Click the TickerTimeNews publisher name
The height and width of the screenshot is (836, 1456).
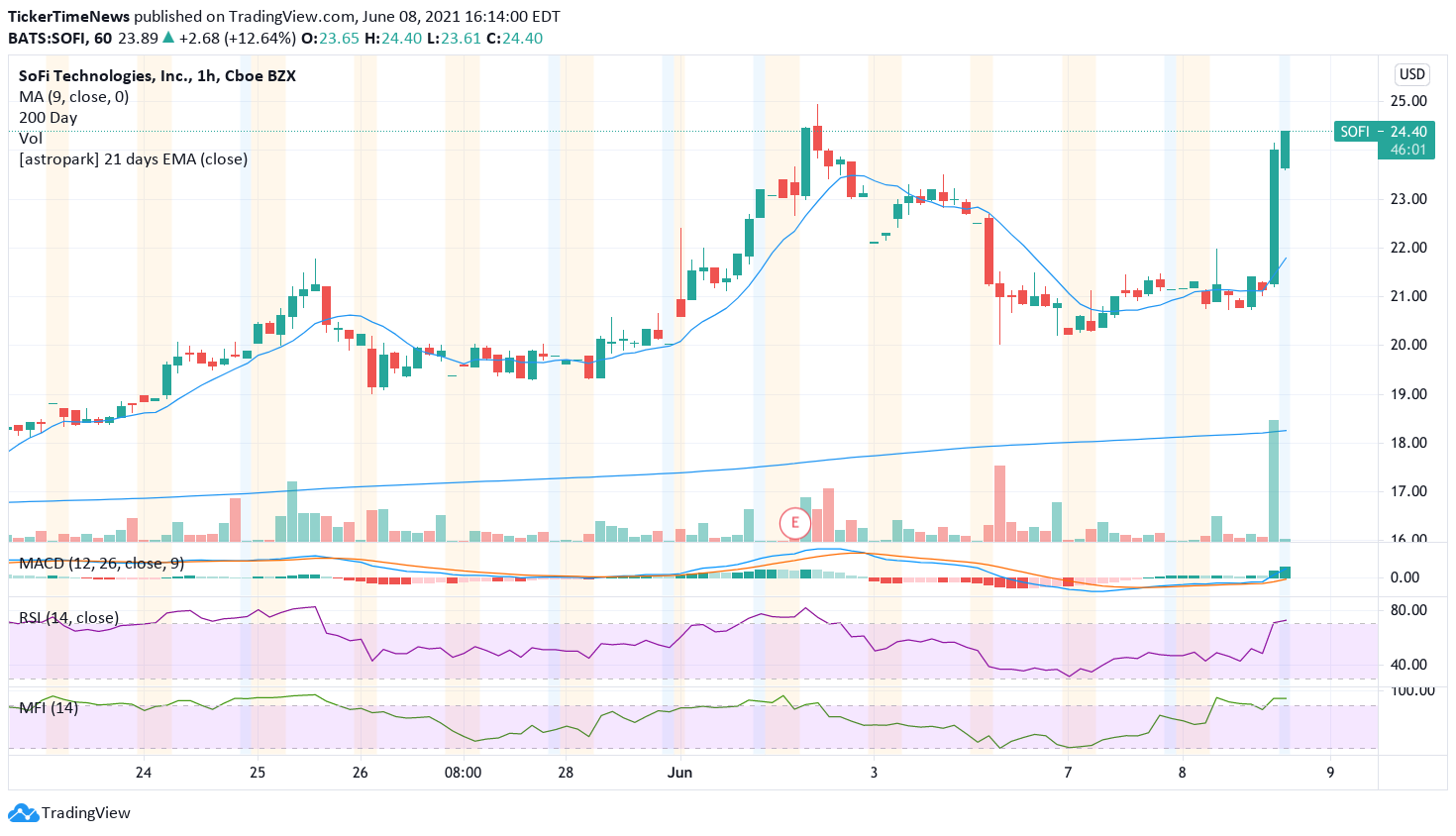68,17
